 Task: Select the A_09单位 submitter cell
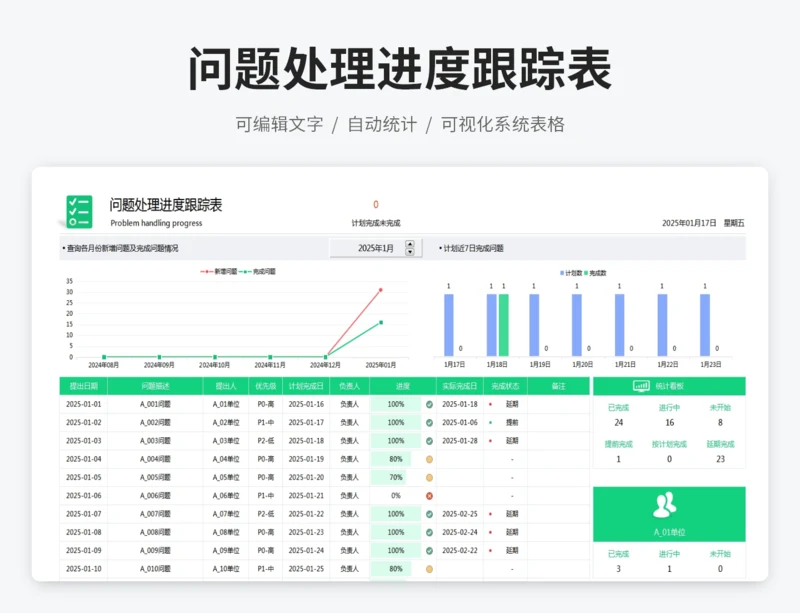tap(226, 551)
